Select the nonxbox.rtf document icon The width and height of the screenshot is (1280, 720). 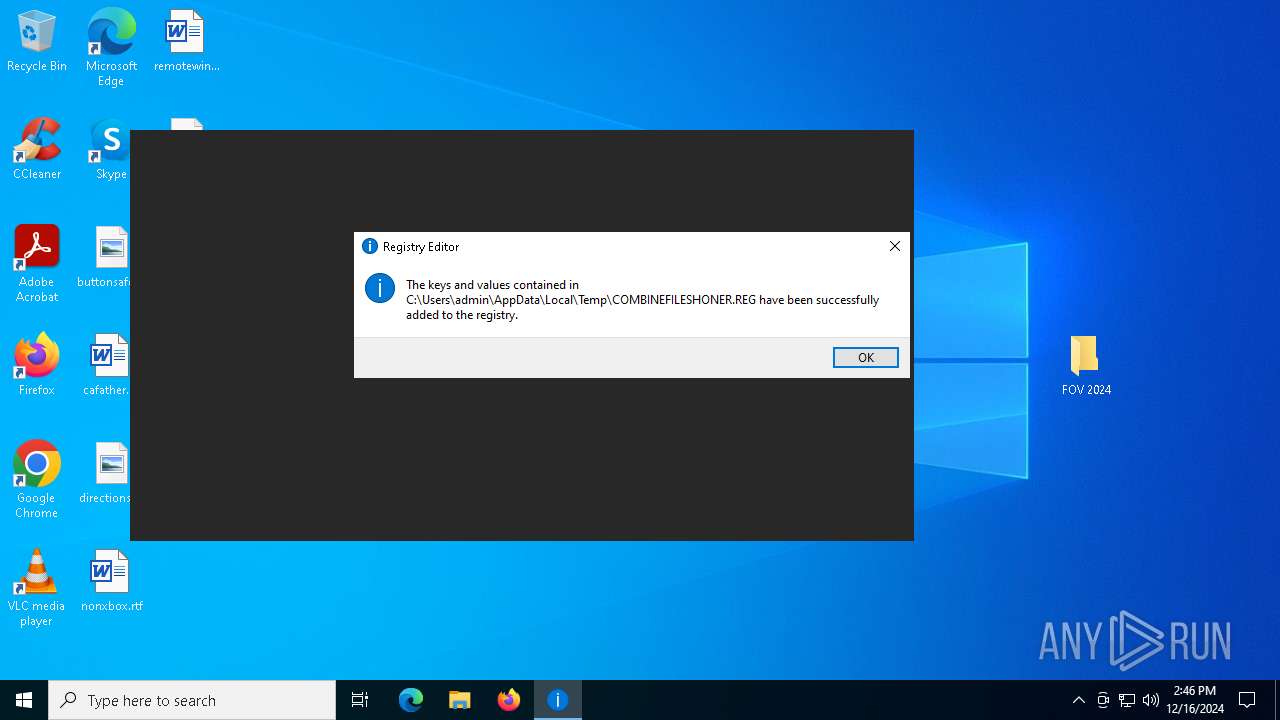tap(111, 581)
